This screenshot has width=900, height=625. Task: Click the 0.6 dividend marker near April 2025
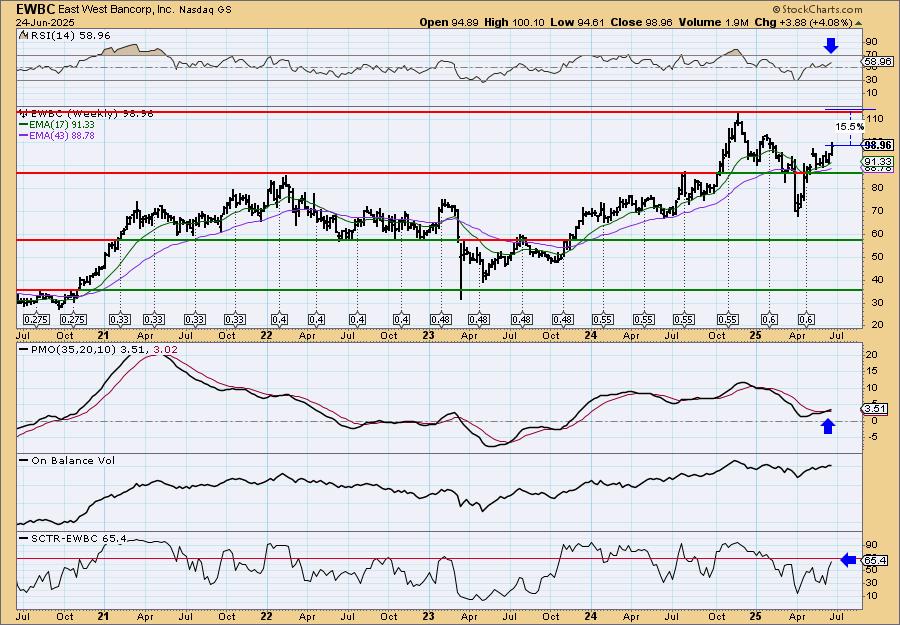point(806,320)
